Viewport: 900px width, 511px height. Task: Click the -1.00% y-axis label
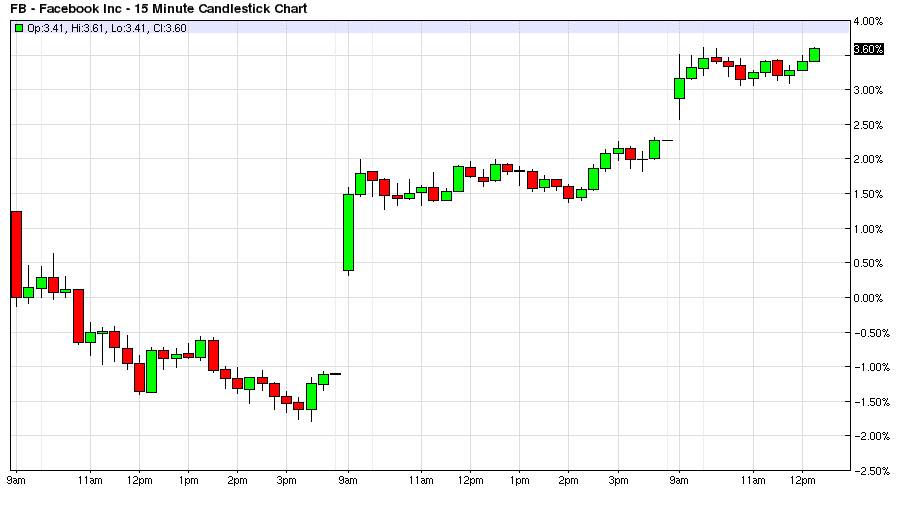[x=870, y=367]
